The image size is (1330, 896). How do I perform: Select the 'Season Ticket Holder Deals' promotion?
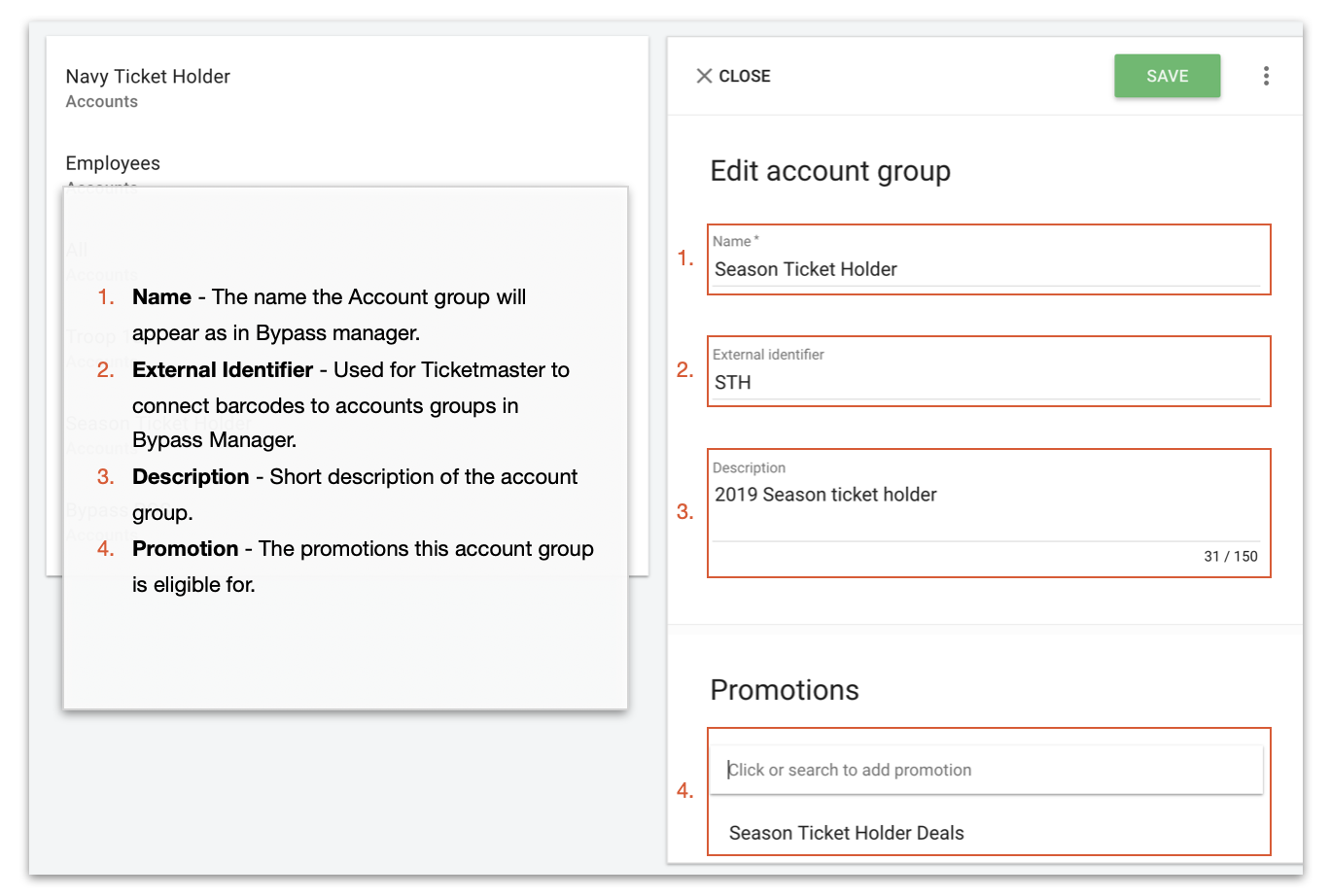pyautogui.click(x=847, y=833)
